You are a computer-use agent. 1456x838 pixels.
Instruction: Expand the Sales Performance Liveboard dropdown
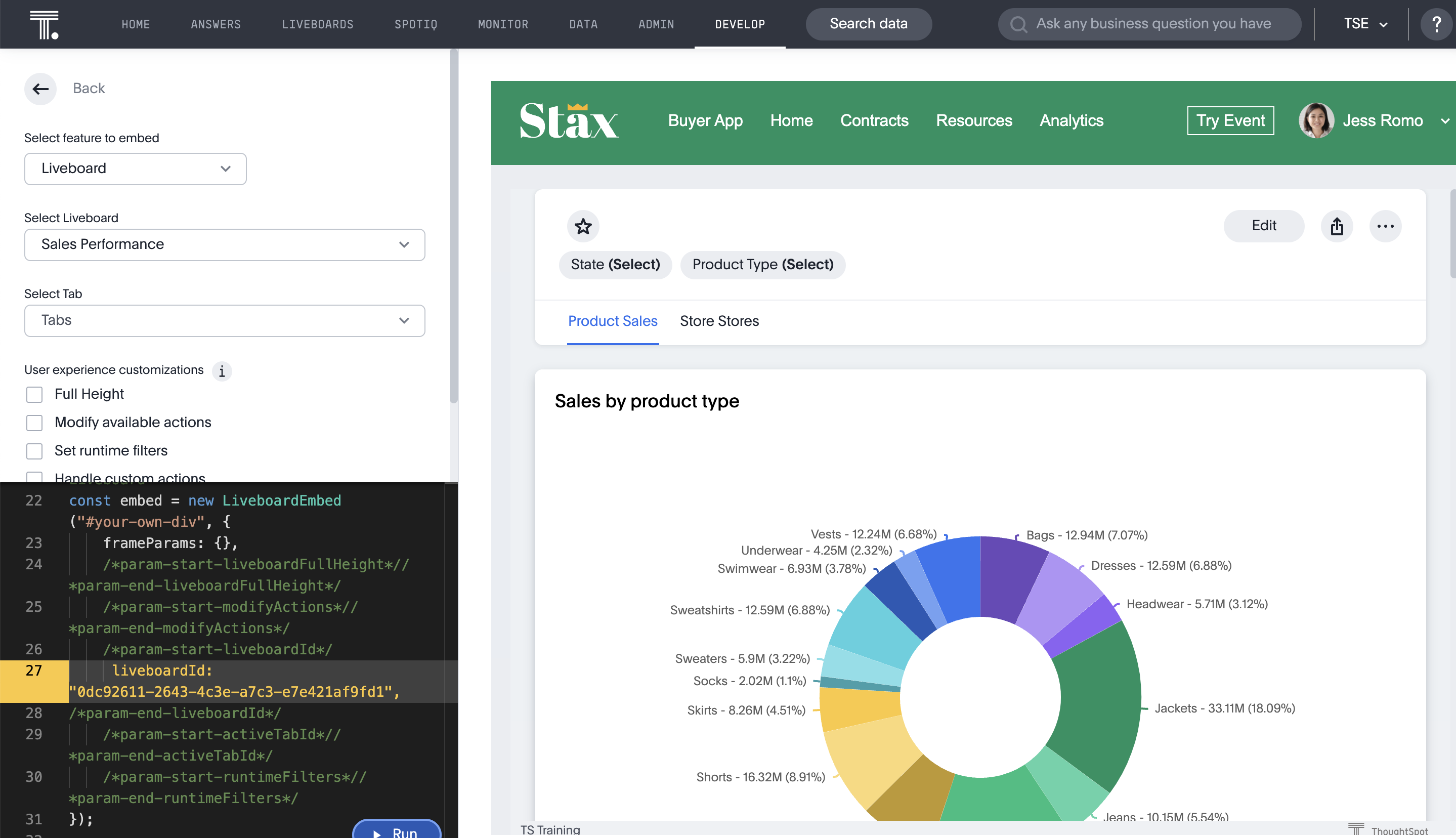pyautogui.click(x=224, y=244)
